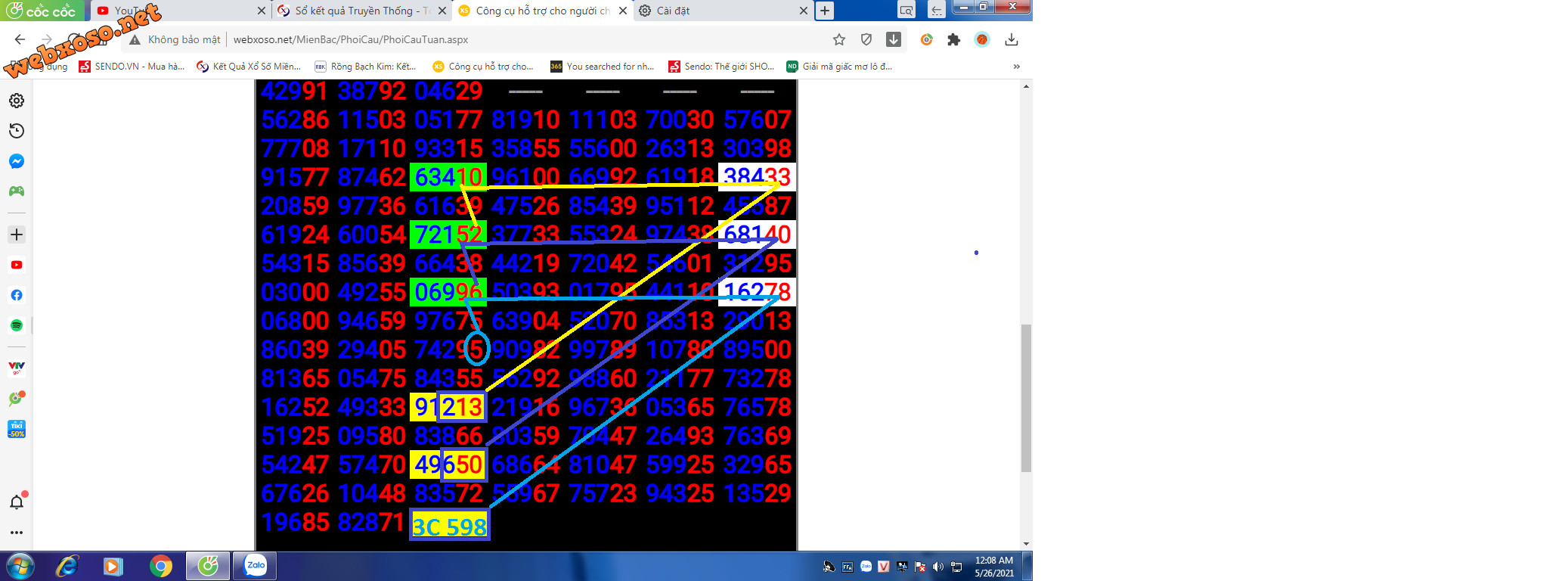Click the yellow 3C 598 cell

(450, 526)
